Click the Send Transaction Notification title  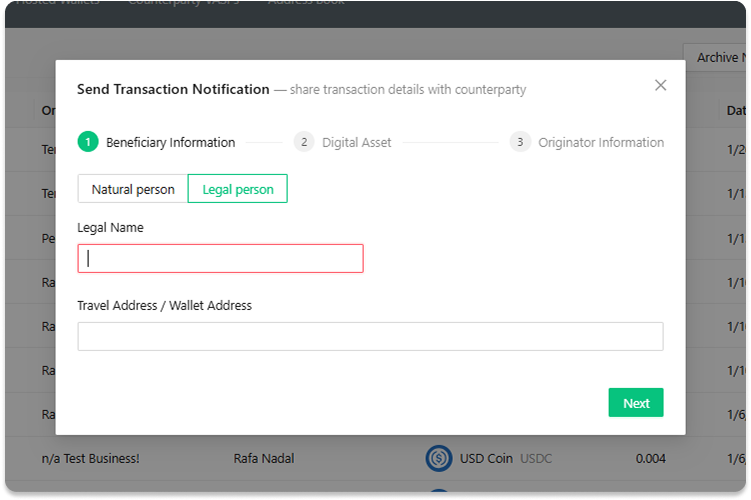[x=173, y=89]
